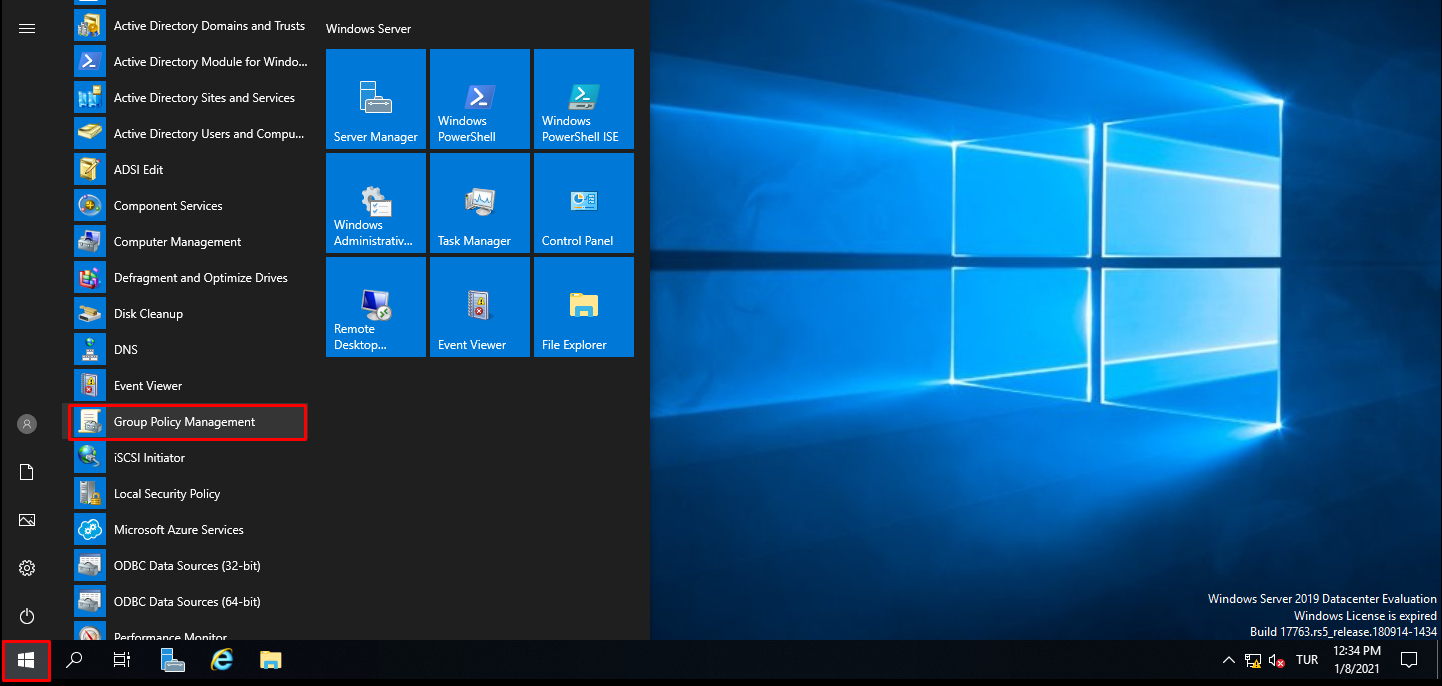Launch Defragment and Optimize Drives

(189, 278)
